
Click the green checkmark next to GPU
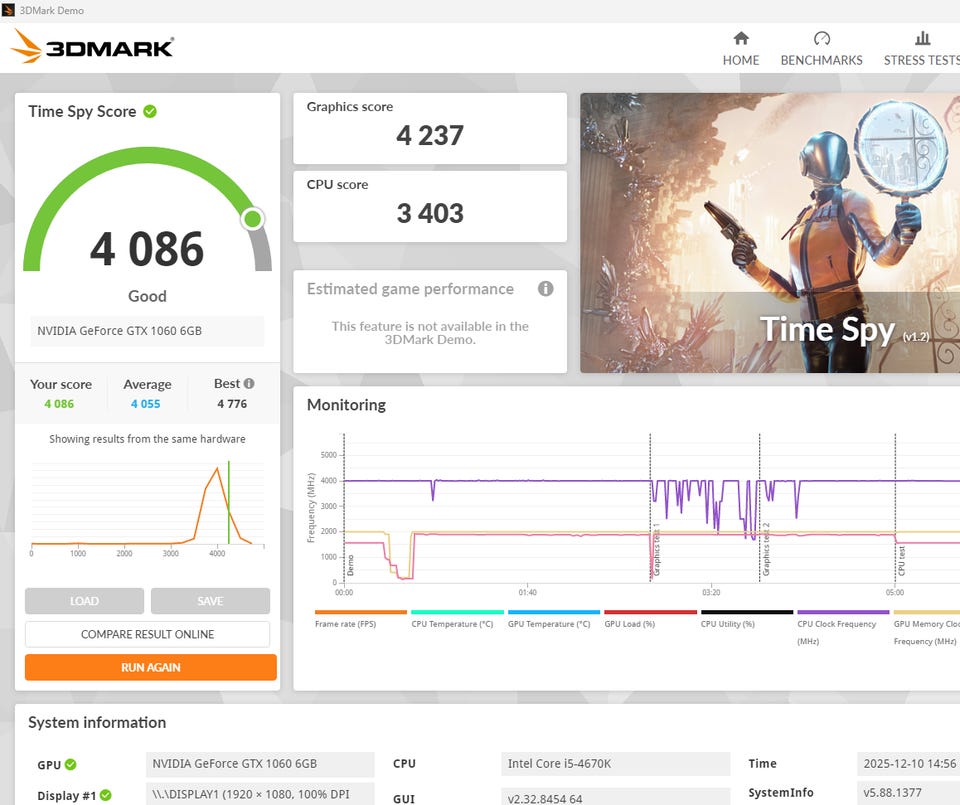pyautogui.click(x=70, y=764)
